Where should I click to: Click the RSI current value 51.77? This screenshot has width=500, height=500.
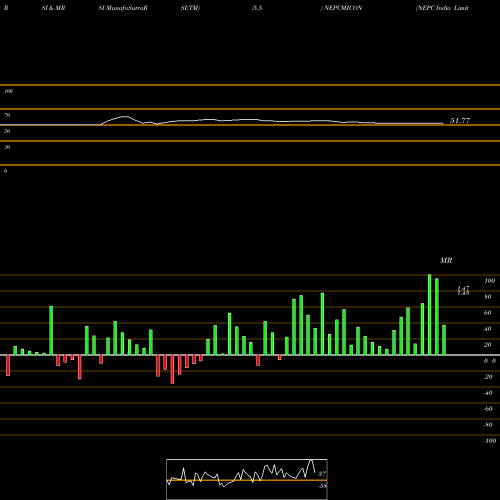(460, 121)
